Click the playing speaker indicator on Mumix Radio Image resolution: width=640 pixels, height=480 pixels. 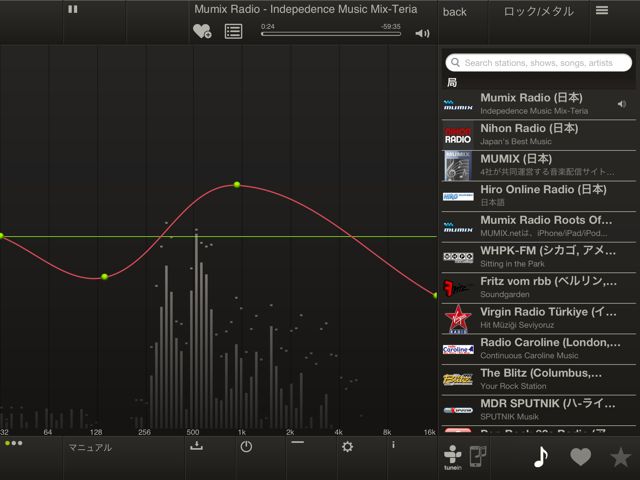(622, 104)
